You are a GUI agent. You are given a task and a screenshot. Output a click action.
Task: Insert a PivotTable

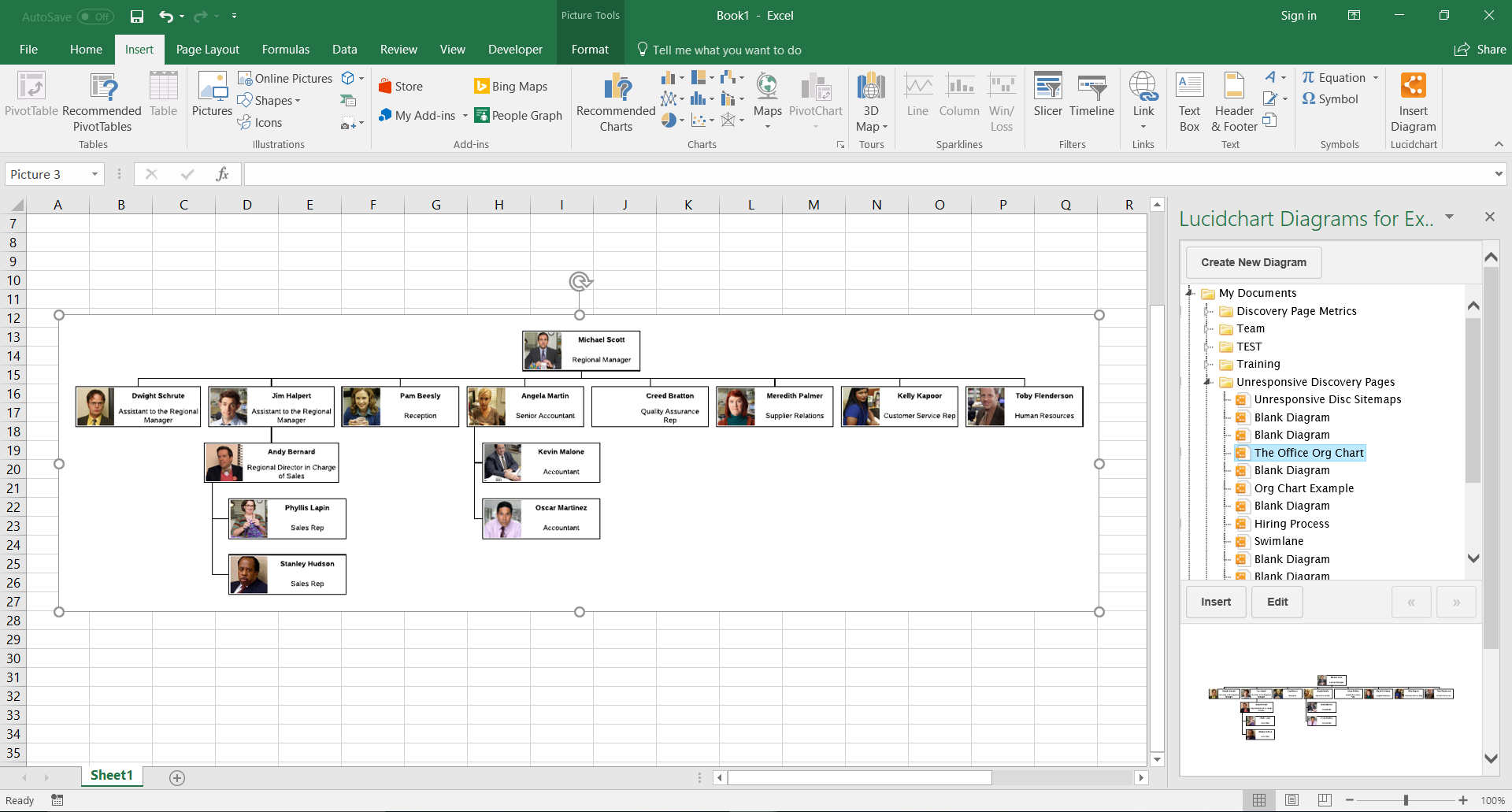coord(31,95)
